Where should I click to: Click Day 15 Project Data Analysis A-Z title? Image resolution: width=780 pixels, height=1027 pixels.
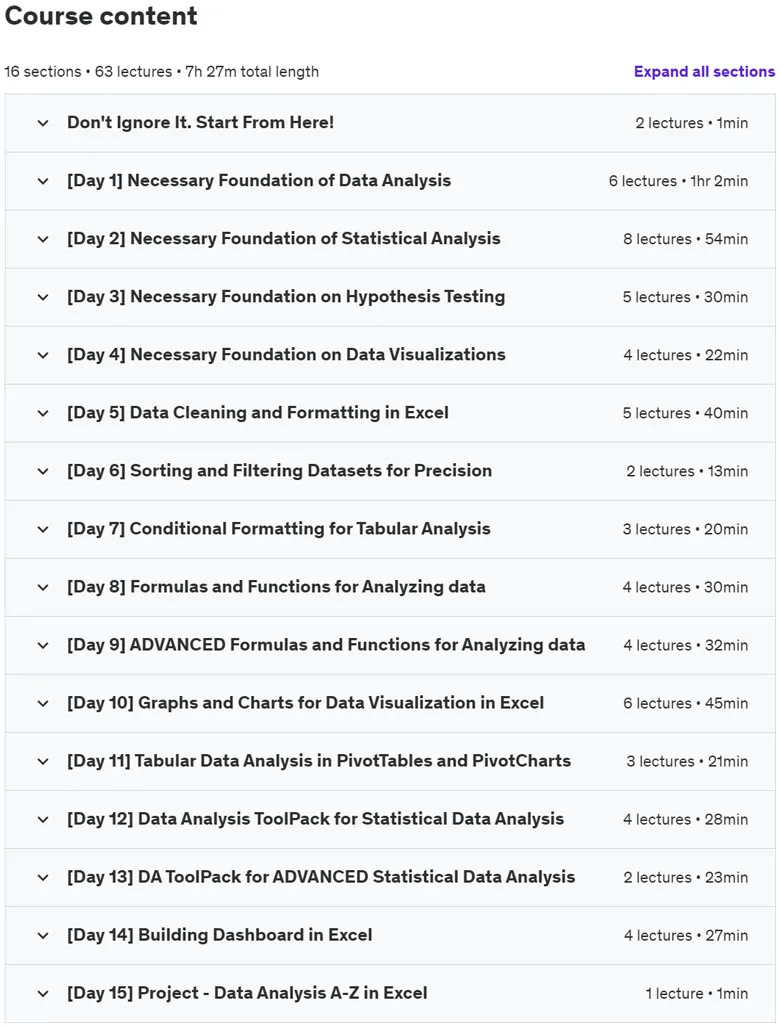click(x=247, y=993)
